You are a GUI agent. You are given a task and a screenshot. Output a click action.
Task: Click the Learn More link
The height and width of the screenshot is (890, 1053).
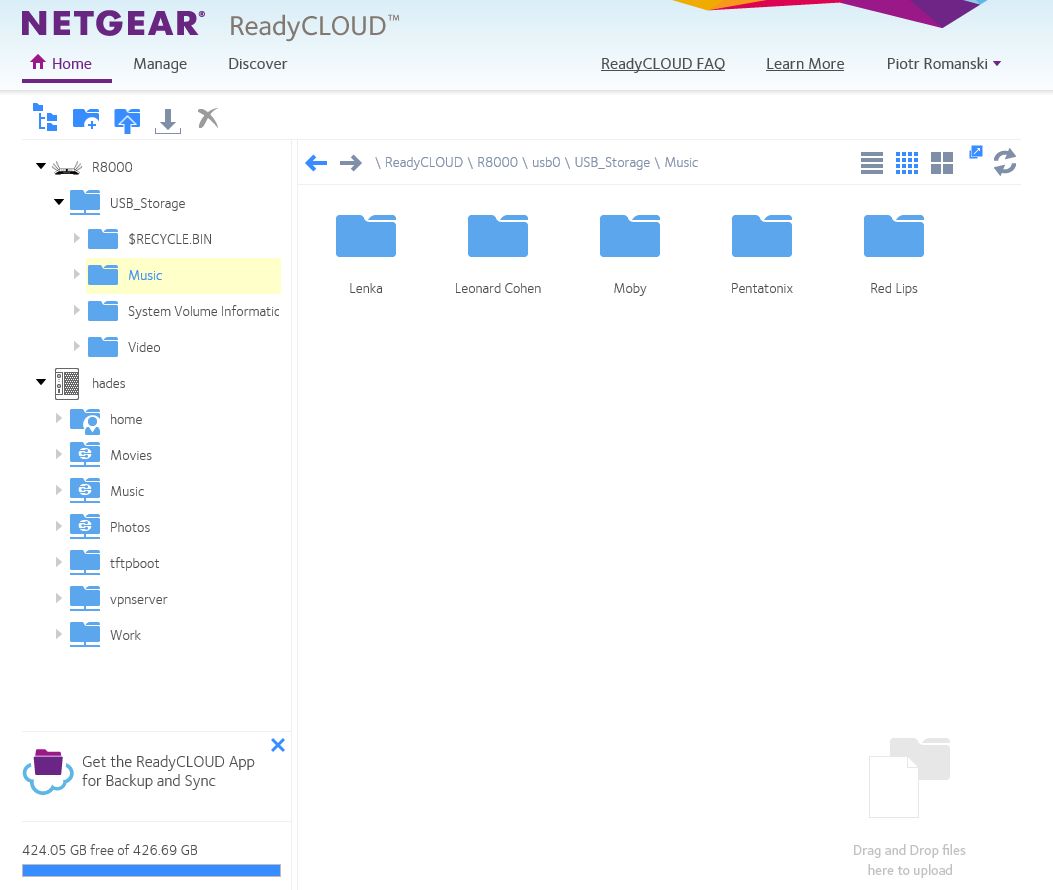[805, 64]
